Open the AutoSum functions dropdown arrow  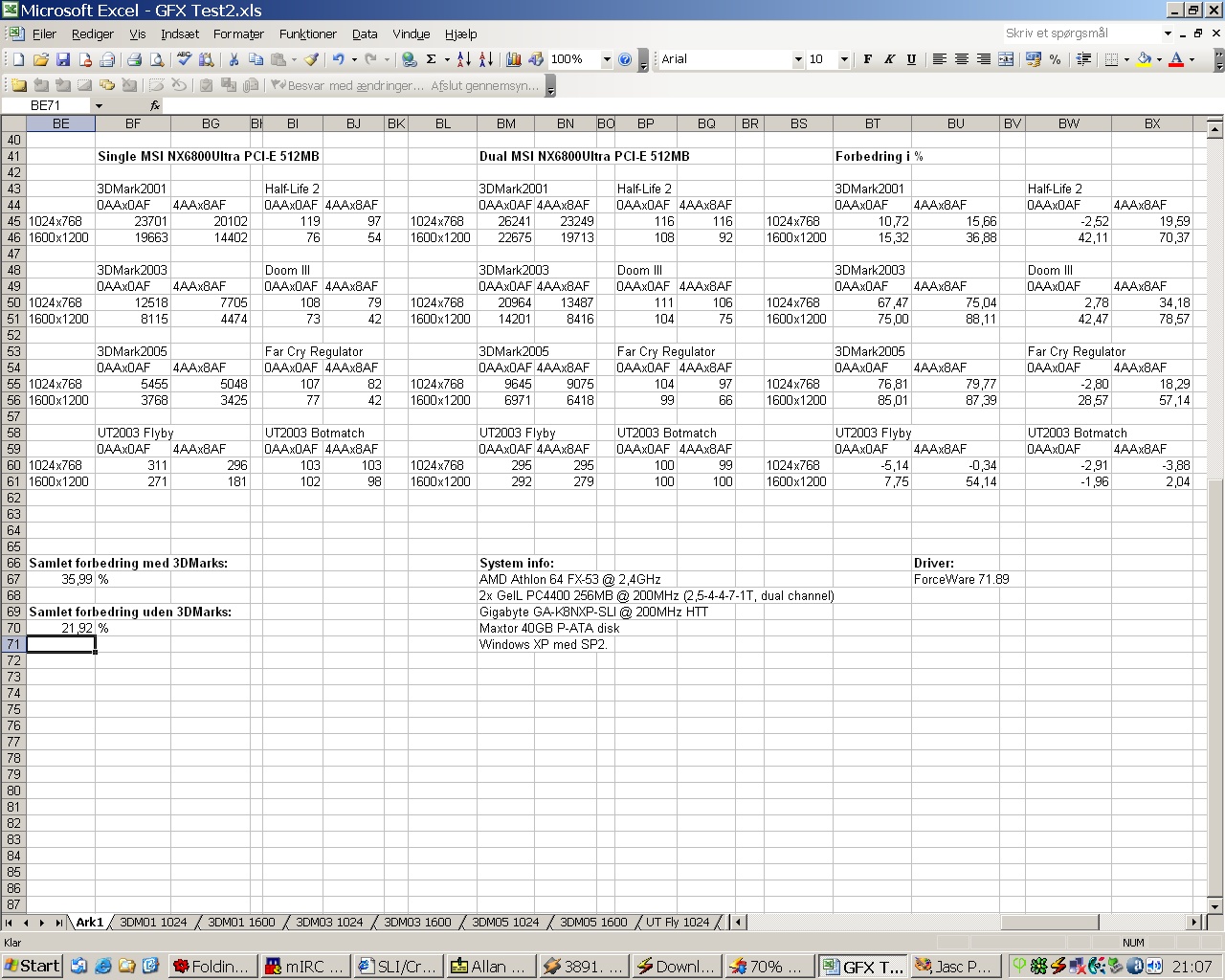tap(446, 59)
